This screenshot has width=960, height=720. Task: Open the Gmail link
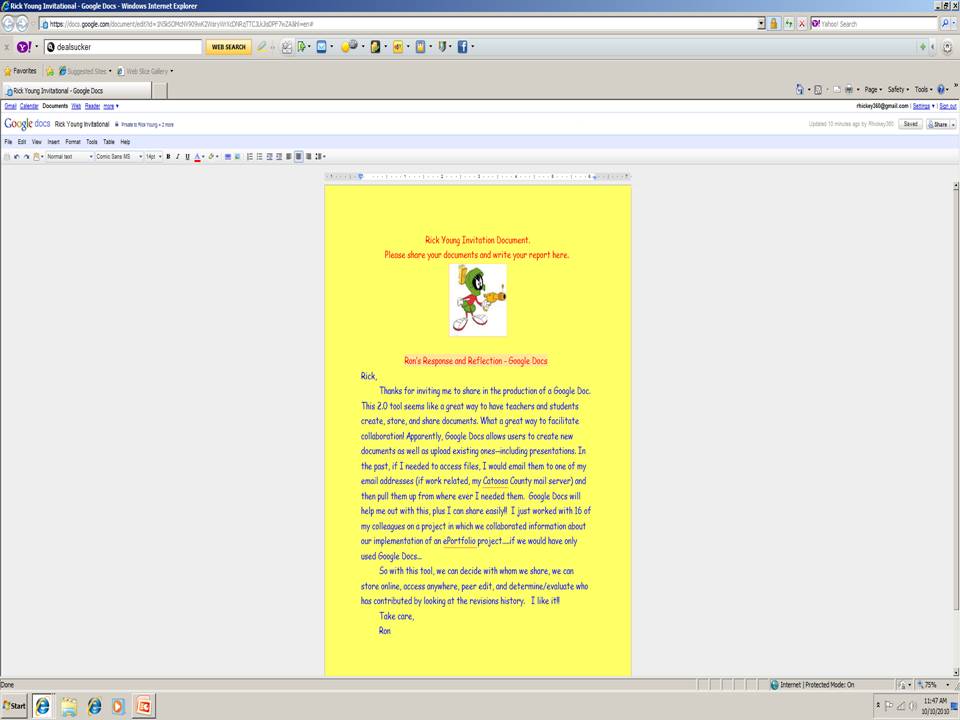(x=10, y=106)
